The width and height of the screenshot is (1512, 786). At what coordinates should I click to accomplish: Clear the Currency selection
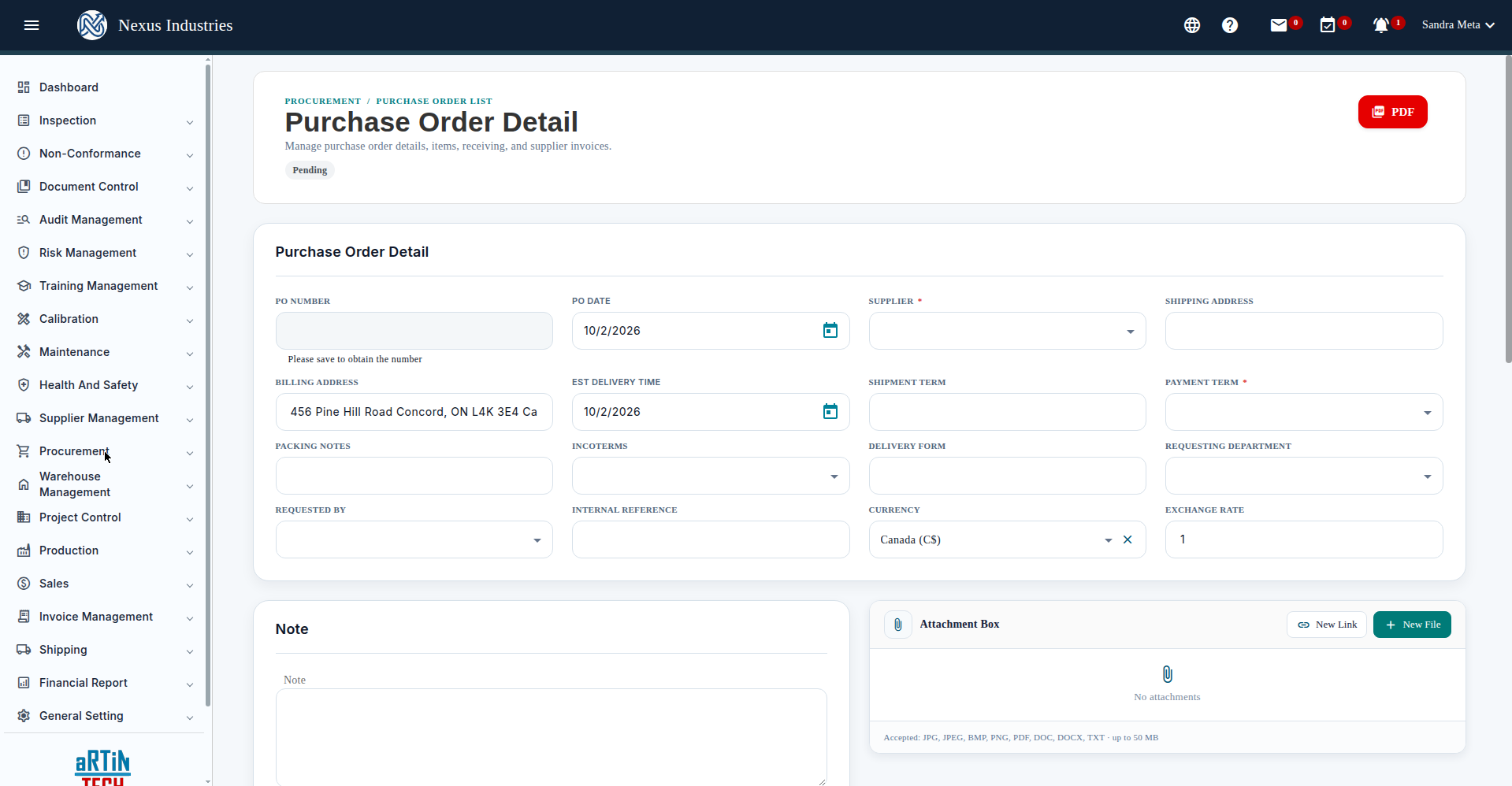point(1127,539)
